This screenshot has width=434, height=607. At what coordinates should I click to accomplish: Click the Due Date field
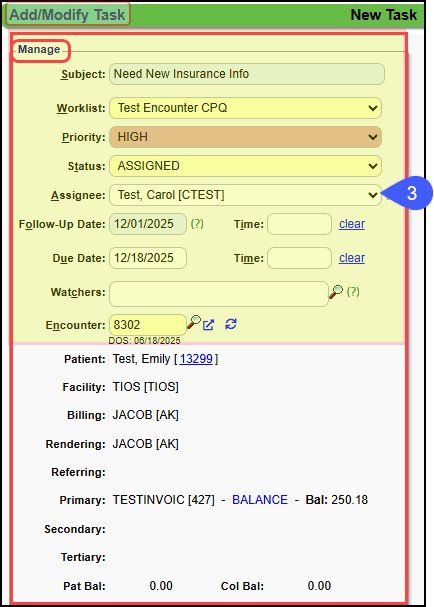[148, 258]
